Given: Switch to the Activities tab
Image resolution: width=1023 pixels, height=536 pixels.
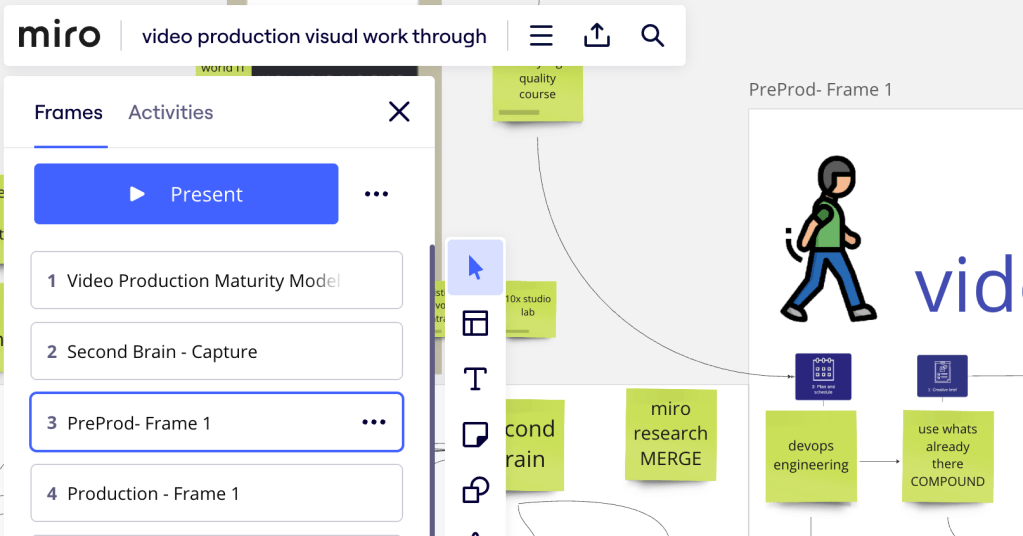Looking at the screenshot, I should pyautogui.click(x=170, y=112).
